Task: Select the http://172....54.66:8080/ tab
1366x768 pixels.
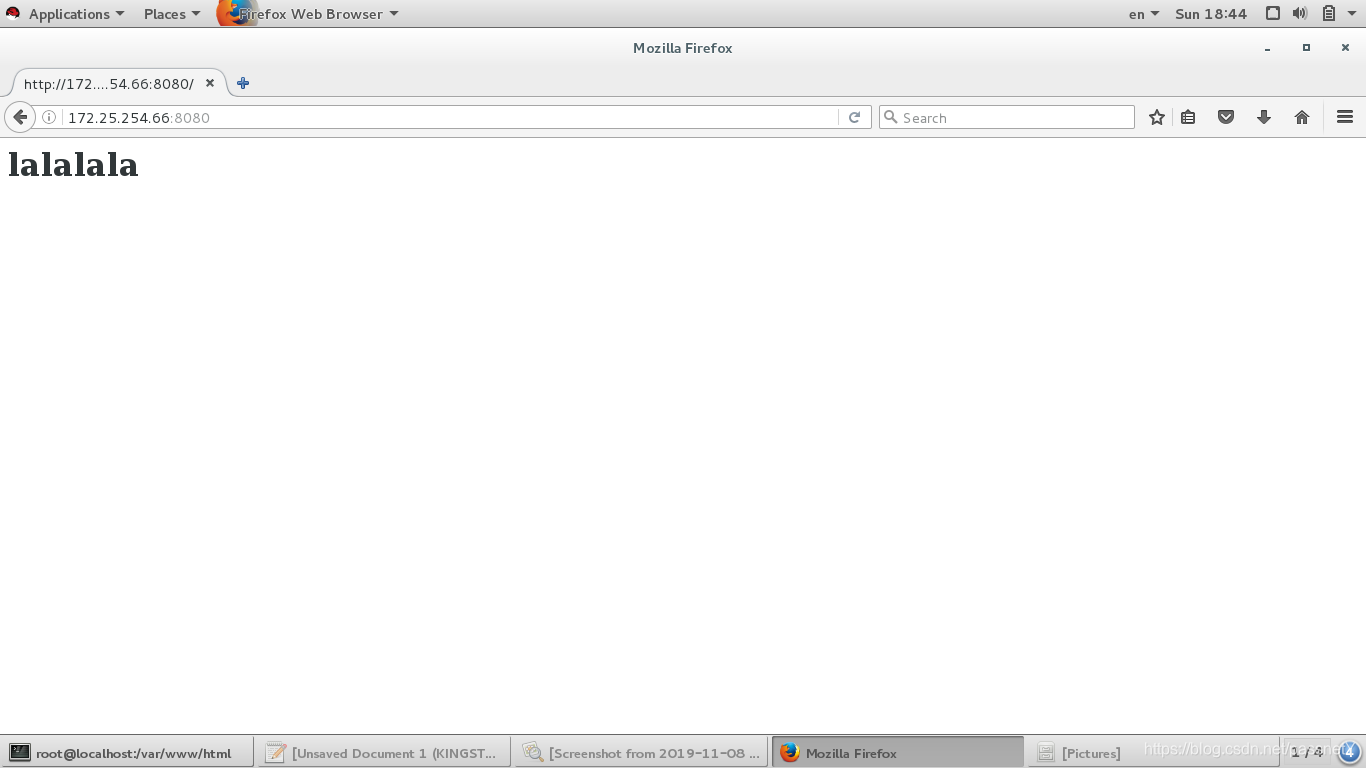Action: [109, 84]
